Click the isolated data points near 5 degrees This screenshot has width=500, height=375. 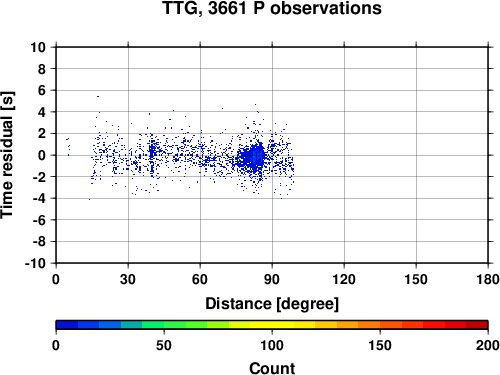coord(68,147)
